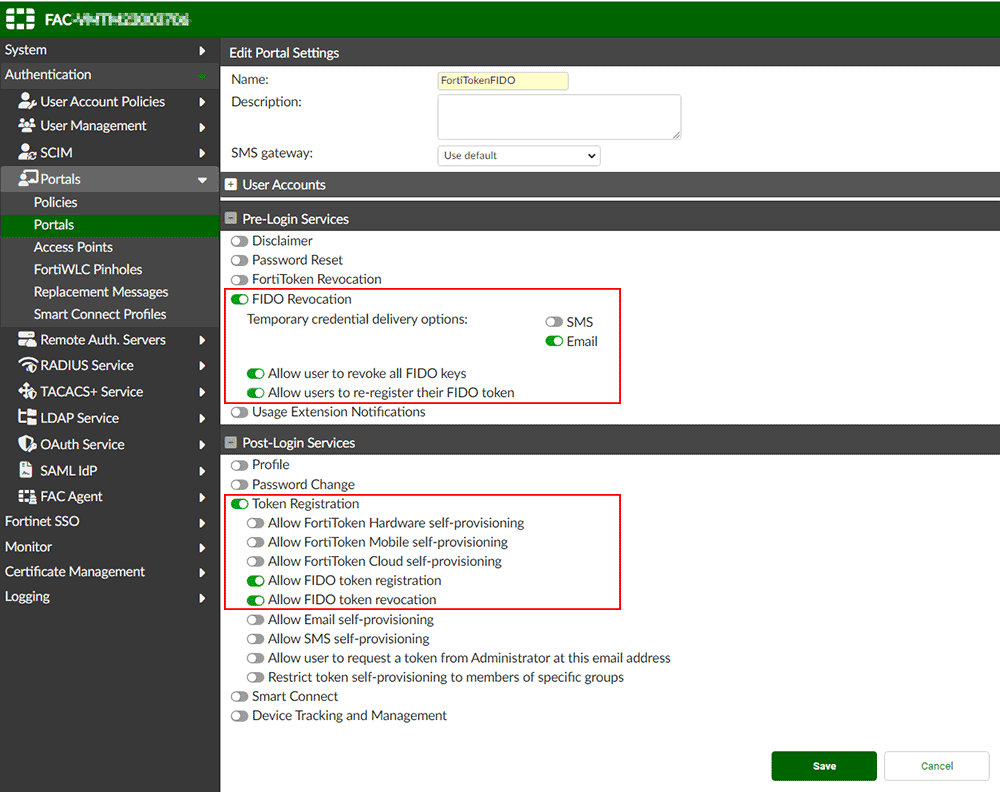Click the Description text area
Viewport: 1000px width, 792px height.
tap(559, 117)
